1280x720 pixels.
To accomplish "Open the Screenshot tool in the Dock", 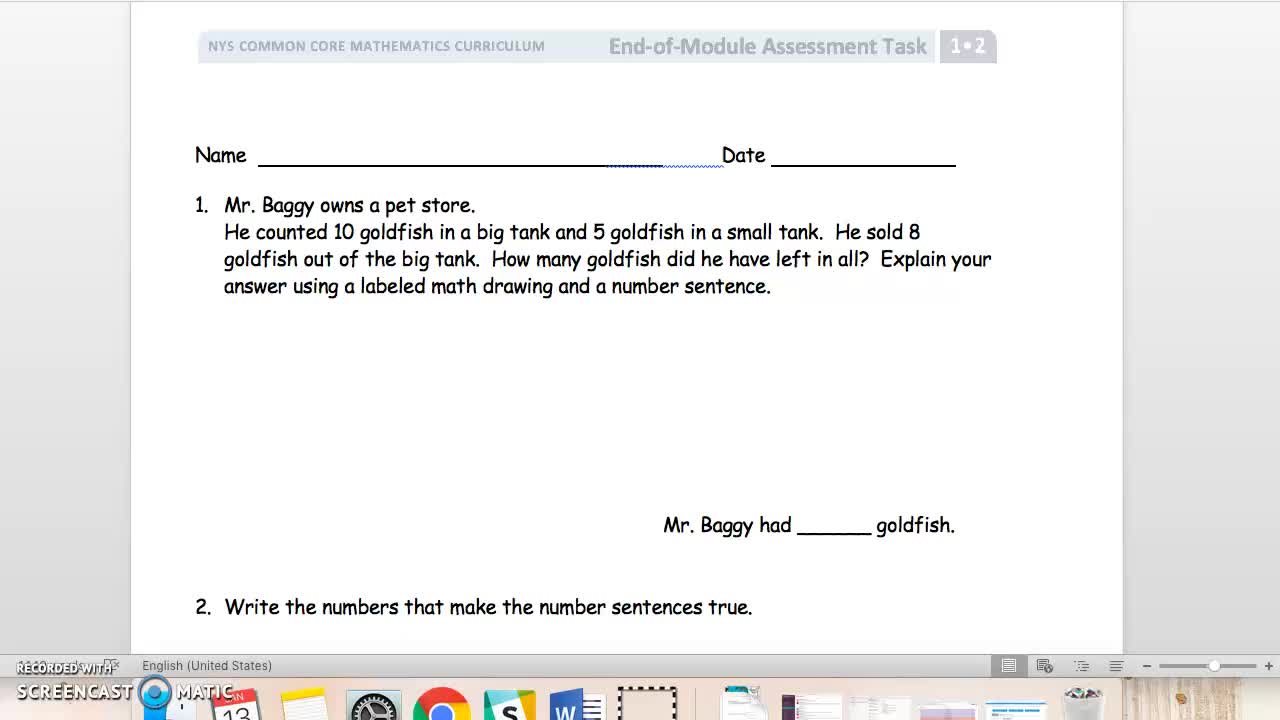I will [647, 704].
